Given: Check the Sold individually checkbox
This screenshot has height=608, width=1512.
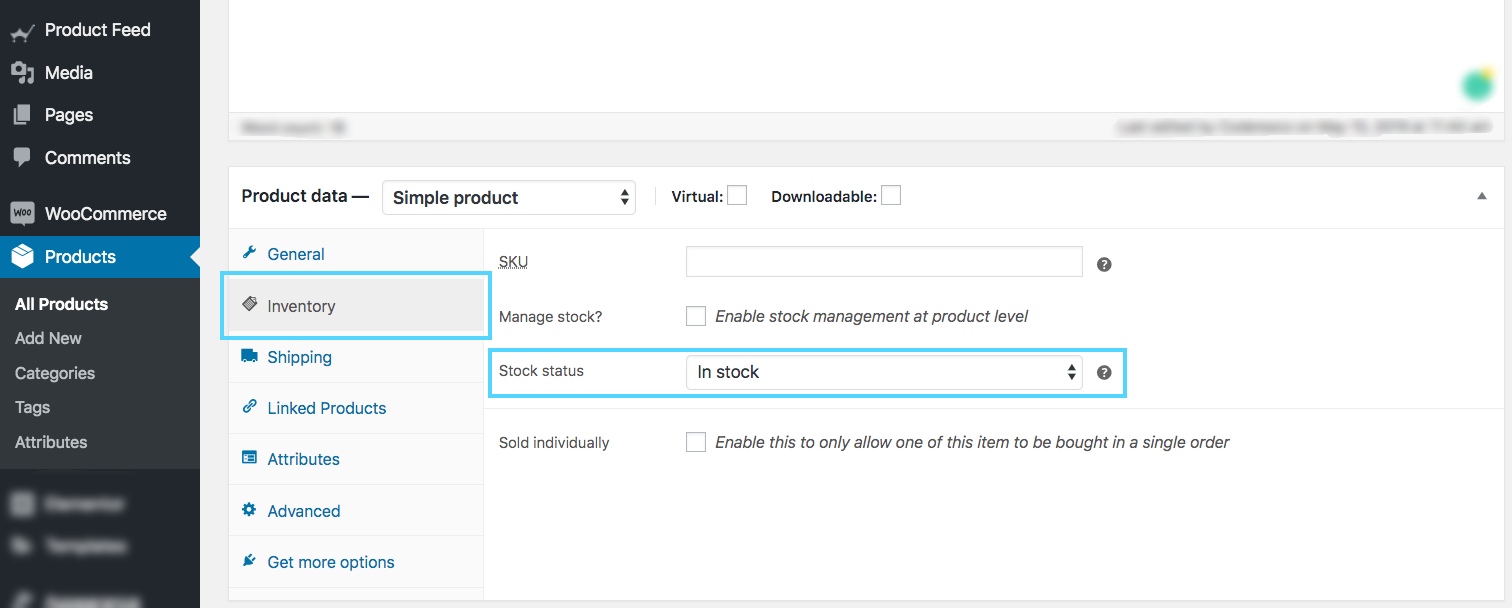Looking at the screenshot, I should [696, 442].
